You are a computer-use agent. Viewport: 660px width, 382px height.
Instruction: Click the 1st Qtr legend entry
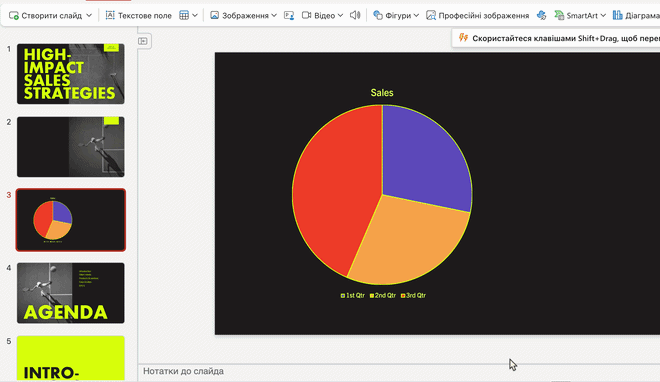coord(353,295)
